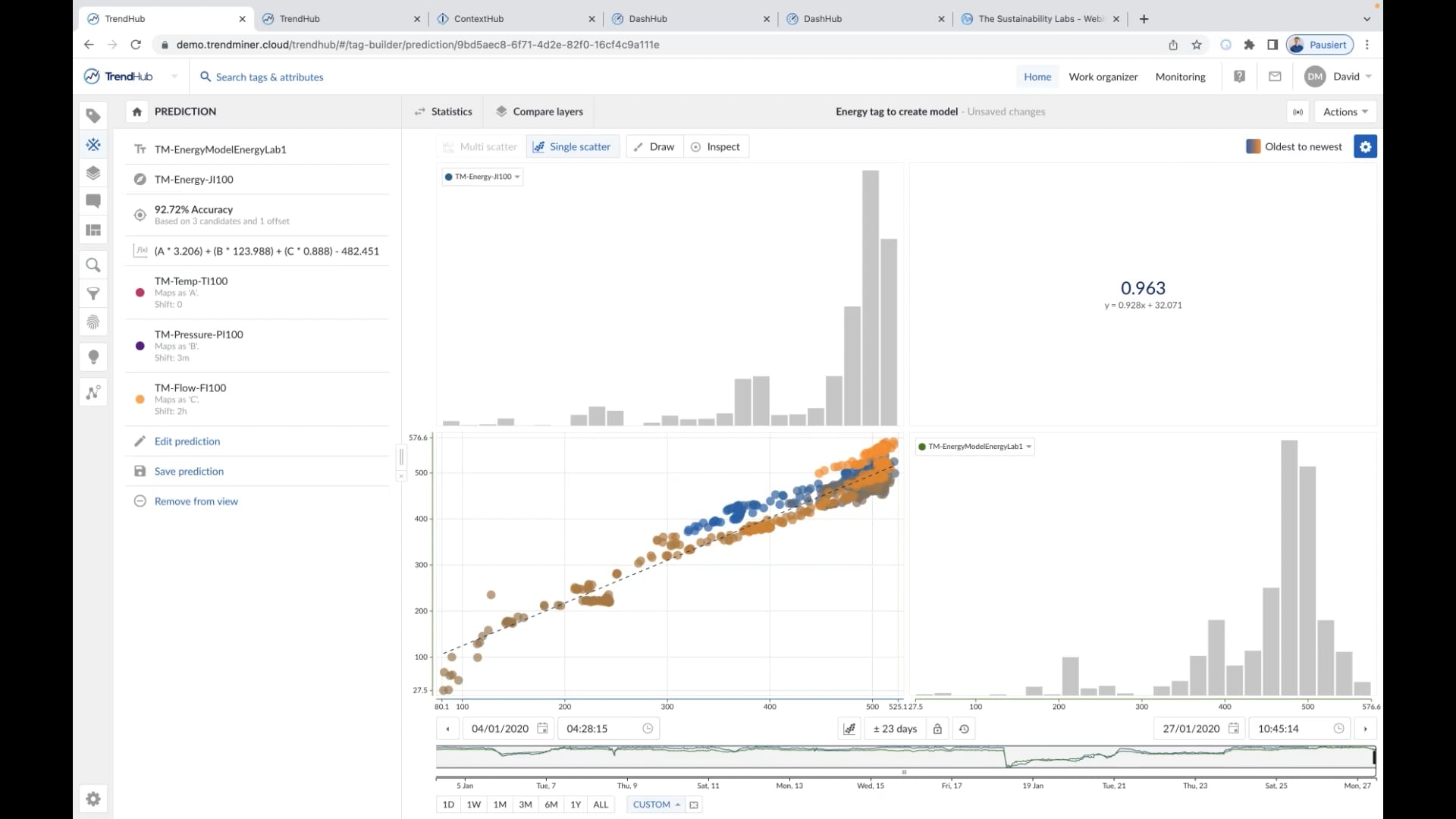The width and height of the screenshot is (1456, 819).
Task: Open the Compare layers tab
Action: click(539, 111)
